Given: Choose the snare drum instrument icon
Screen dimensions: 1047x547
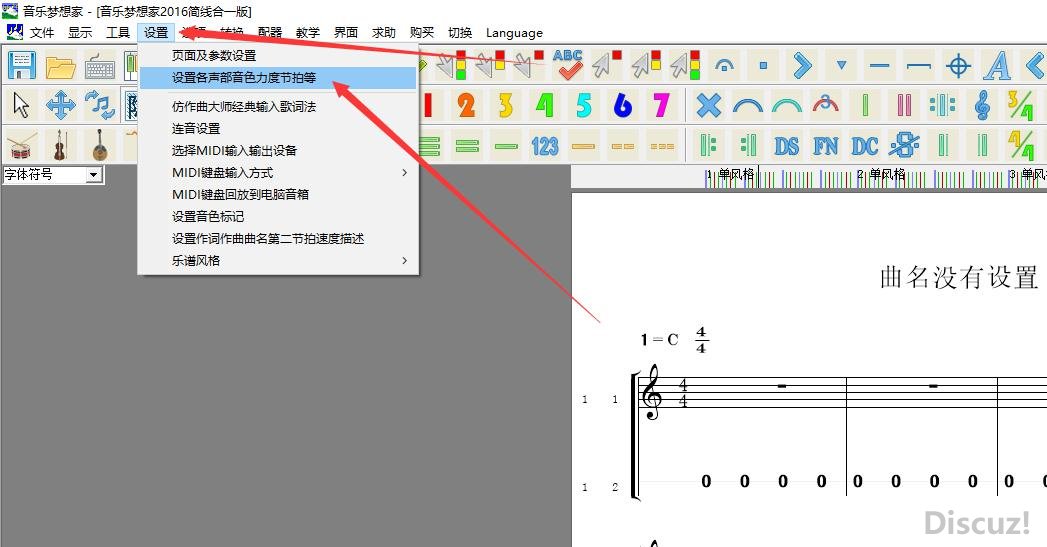Looking at the screenshot, I should coord(21,145).
